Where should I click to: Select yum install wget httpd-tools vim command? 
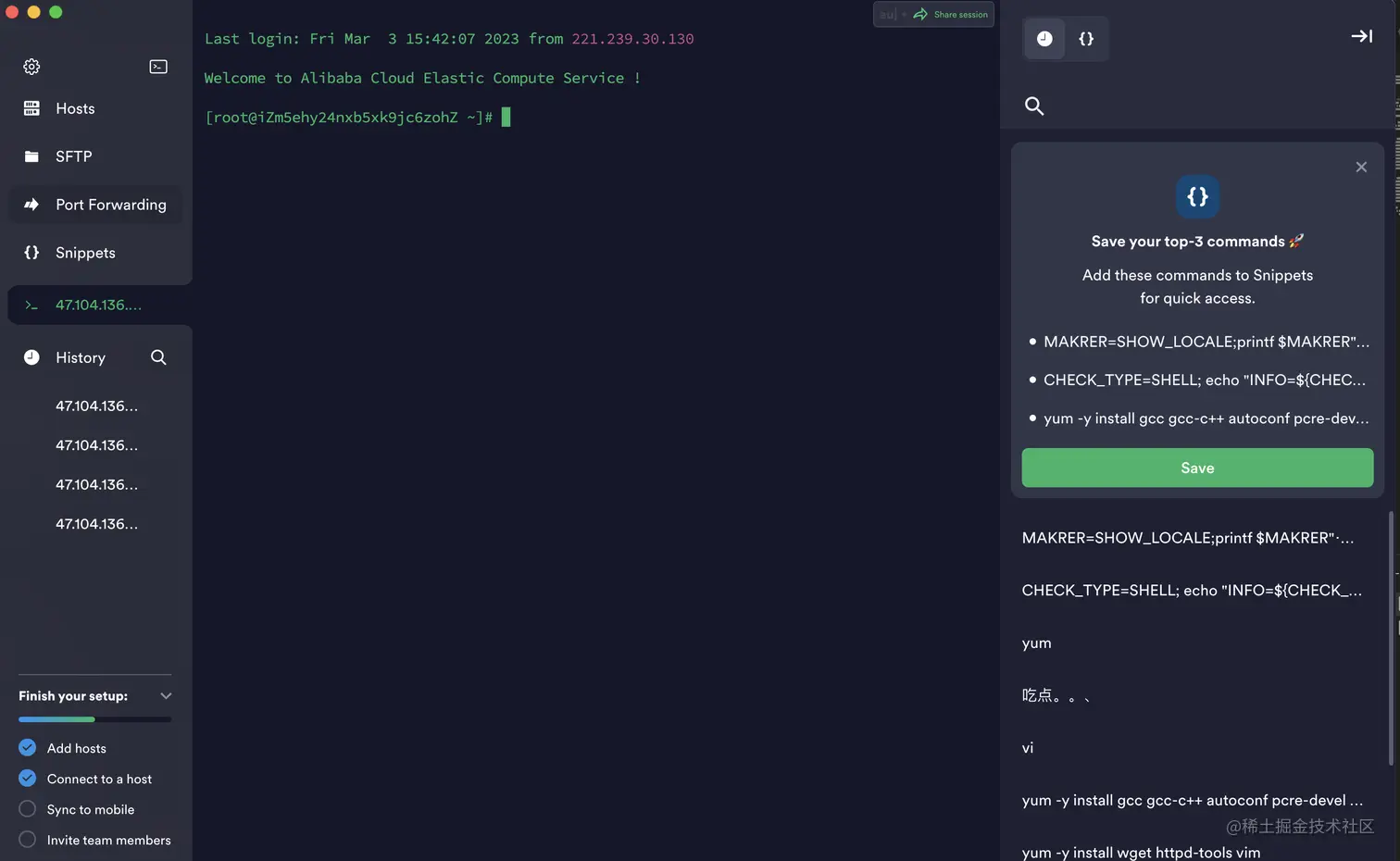pos(1142,852)
